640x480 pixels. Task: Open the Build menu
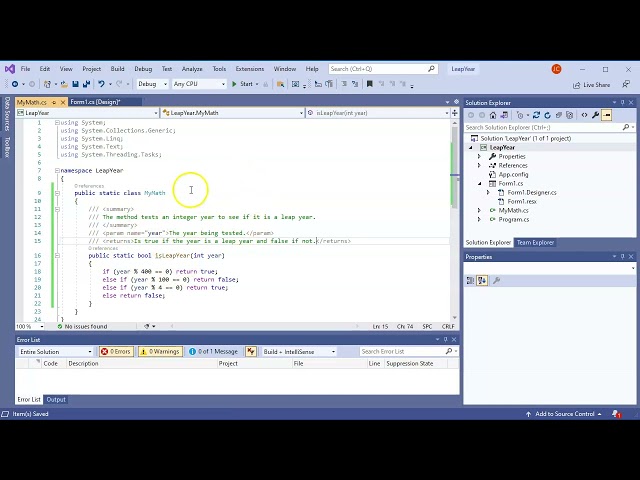[118, 69]
